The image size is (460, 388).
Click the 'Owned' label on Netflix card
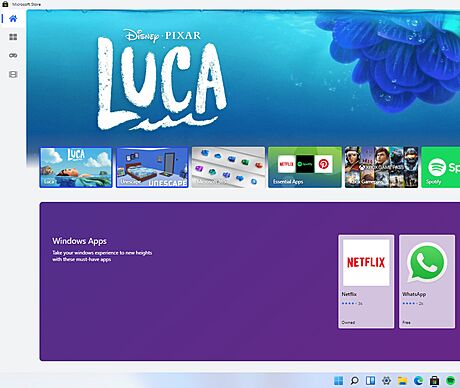(348, 322)
